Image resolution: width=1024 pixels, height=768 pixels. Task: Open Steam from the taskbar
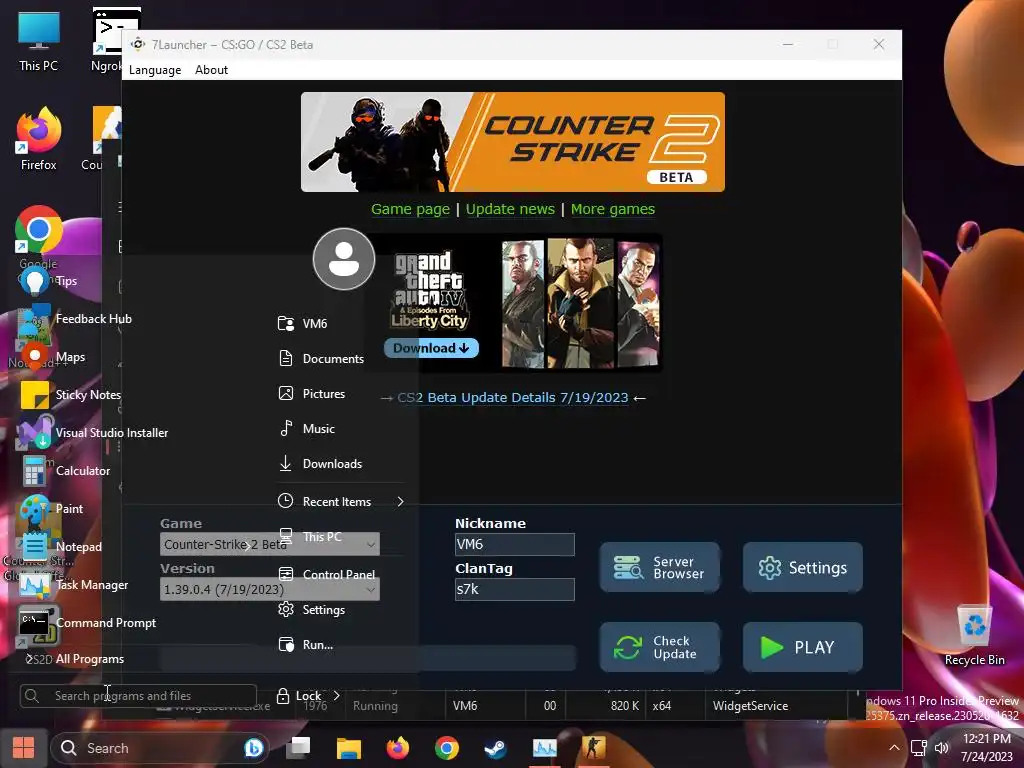coord(496,748)
